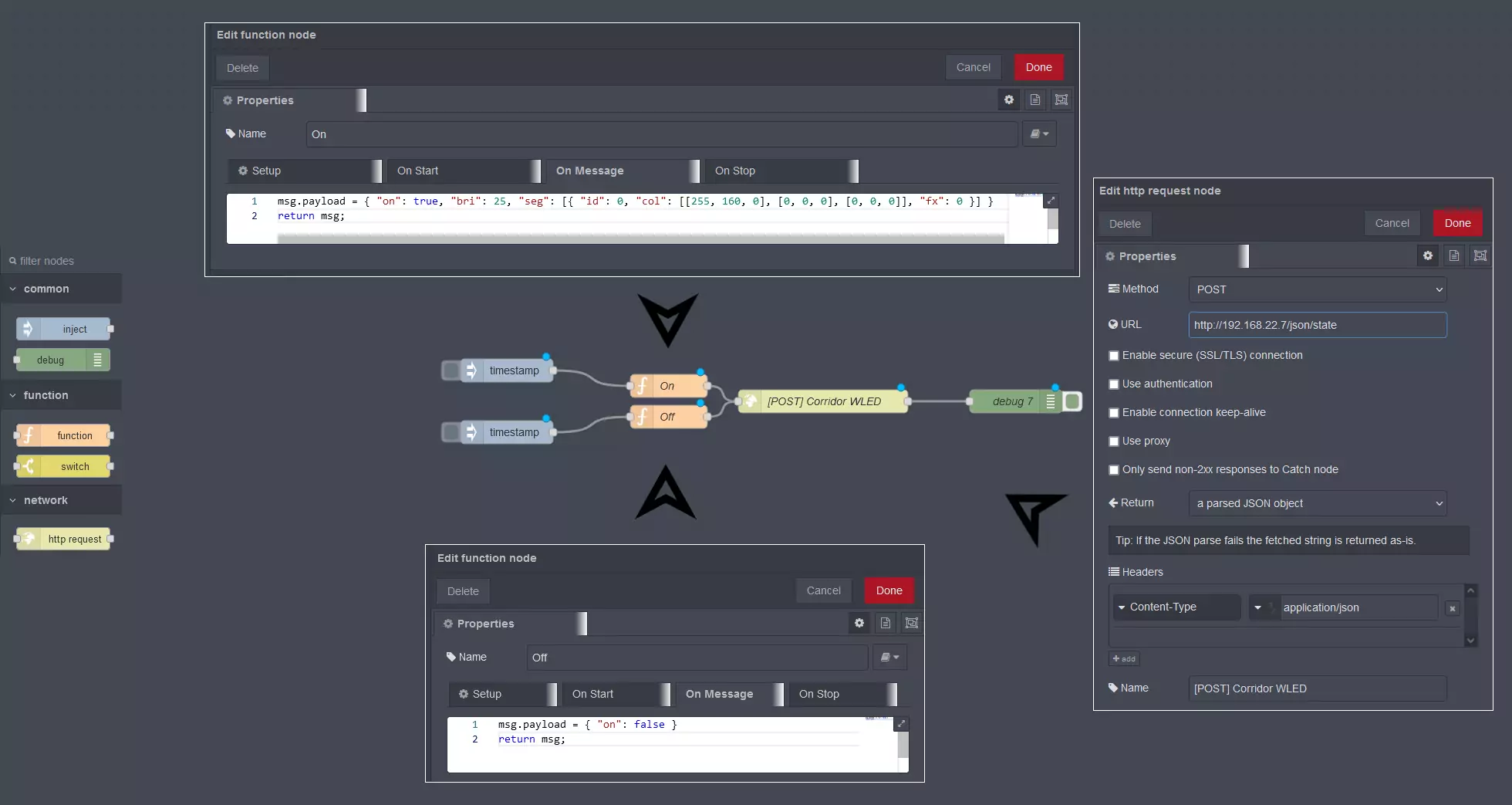The width and height of the screenshot is (1512, 805).
Task: Open library dropdown beside Off name field
Action: pyautogui.click(x=889, y=657)
